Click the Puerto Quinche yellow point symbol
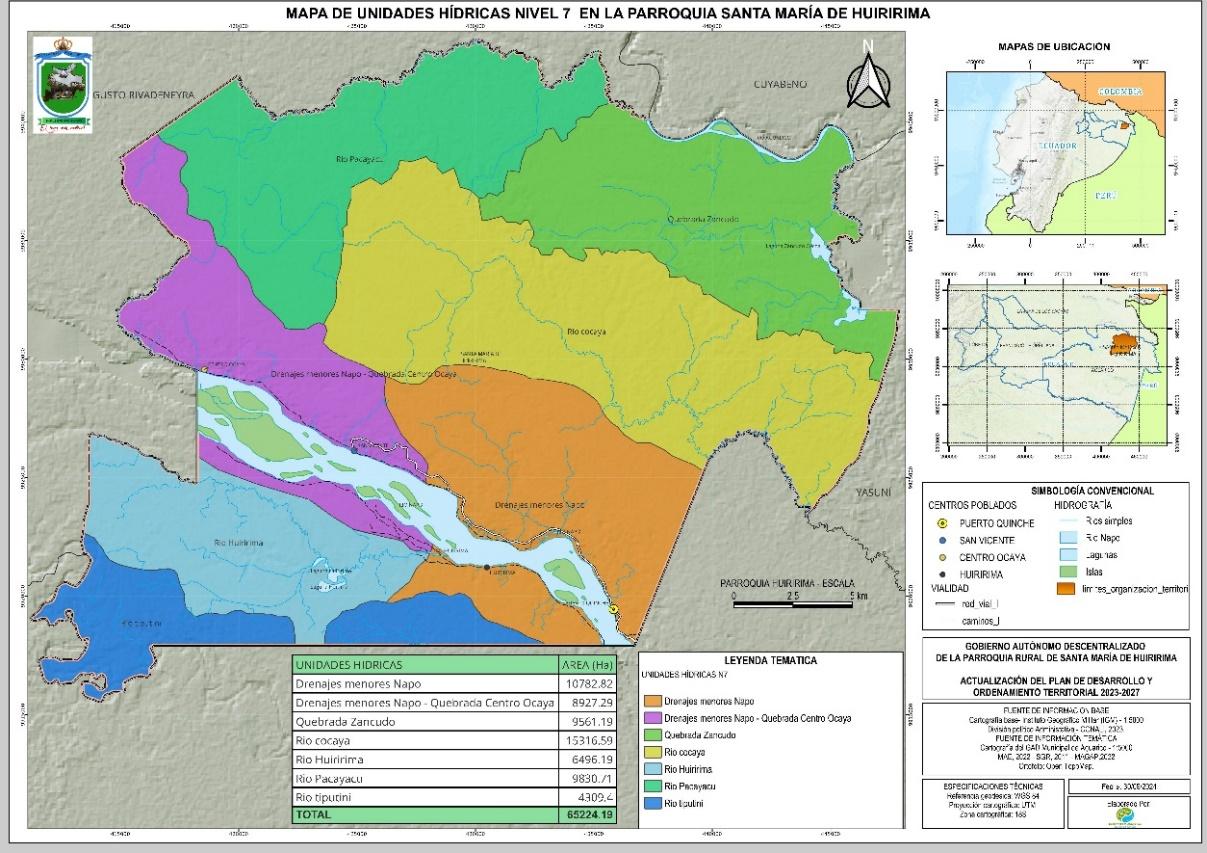This screenshot has height=853, width=1207. (x=937, y=522)
